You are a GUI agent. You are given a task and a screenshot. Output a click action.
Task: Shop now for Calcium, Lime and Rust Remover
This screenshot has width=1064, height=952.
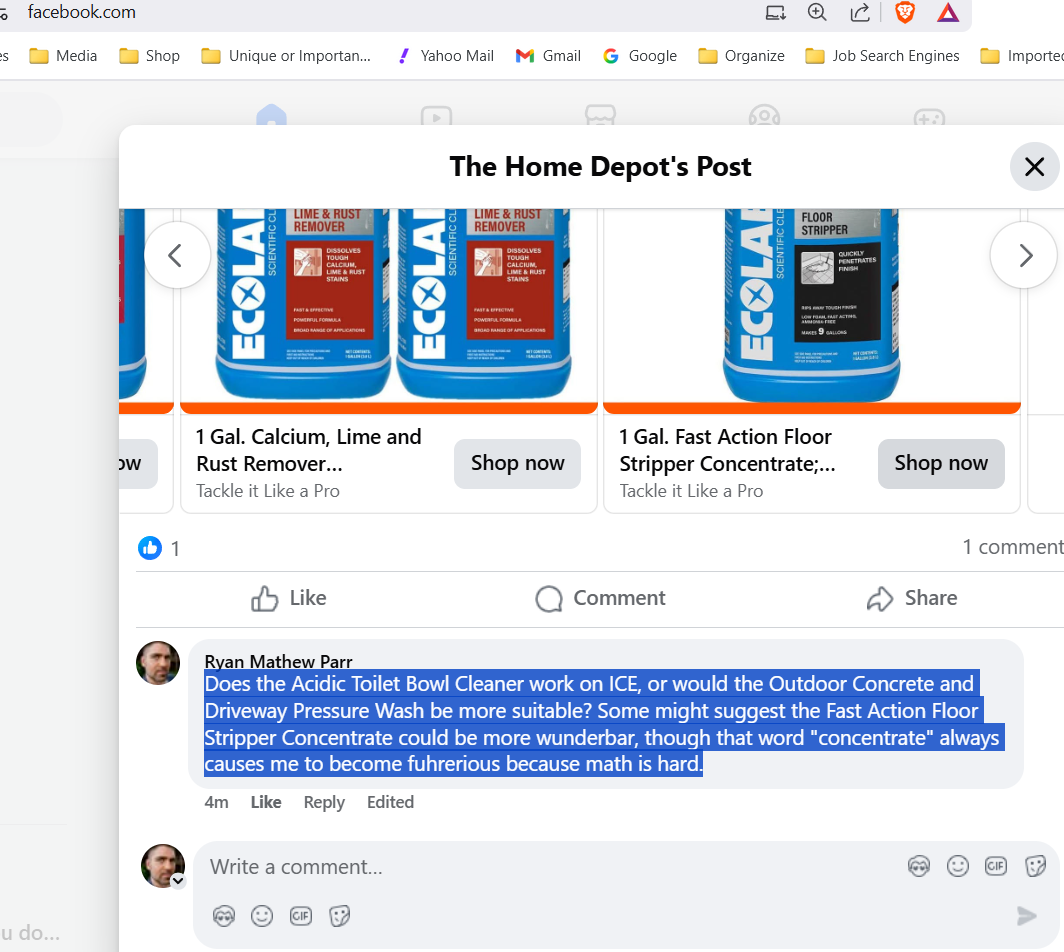(517, 463)
